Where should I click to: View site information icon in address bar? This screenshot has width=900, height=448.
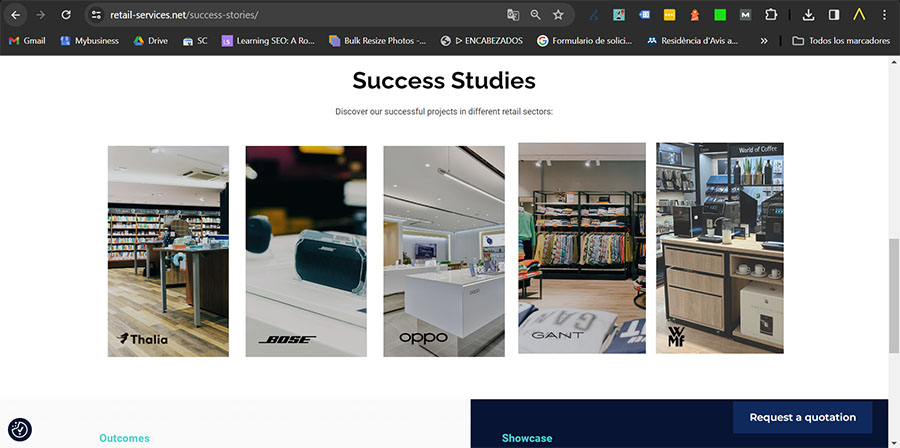[x=96, y=15]
